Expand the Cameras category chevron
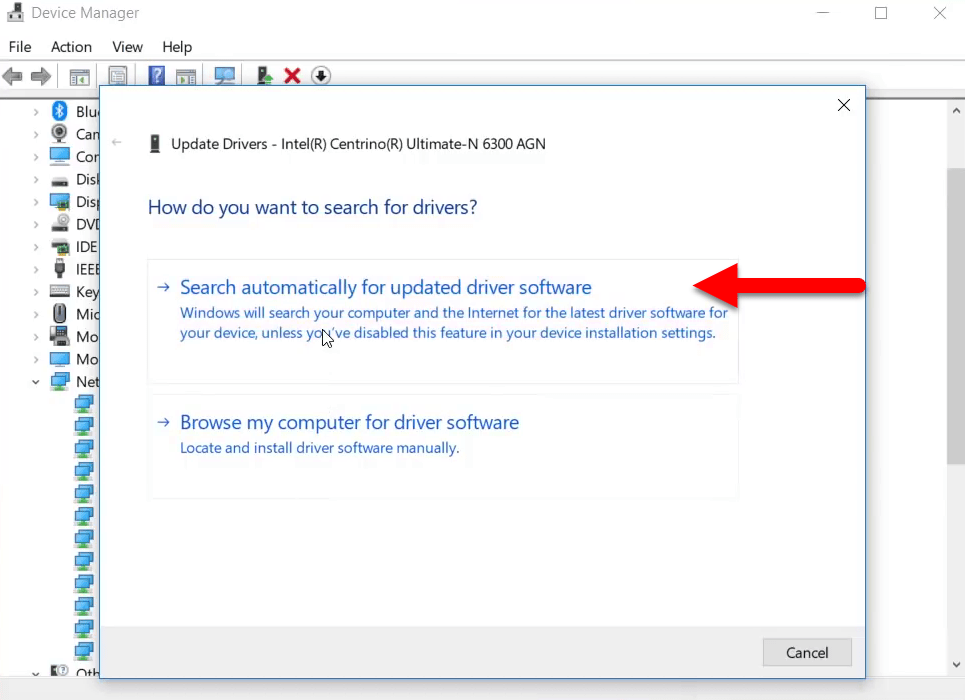Screen dimensions: 965x700 (x=36, y=134)
